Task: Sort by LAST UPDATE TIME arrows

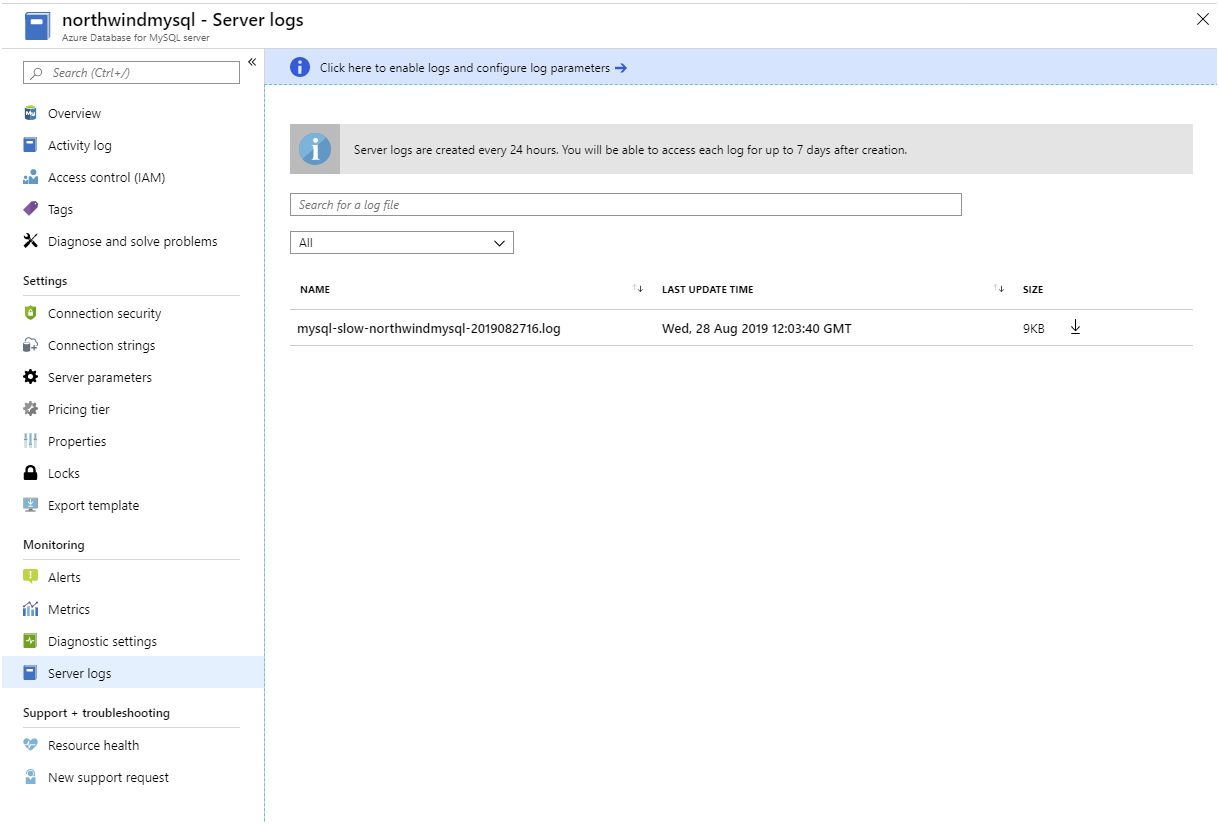Action: [998, 289]
